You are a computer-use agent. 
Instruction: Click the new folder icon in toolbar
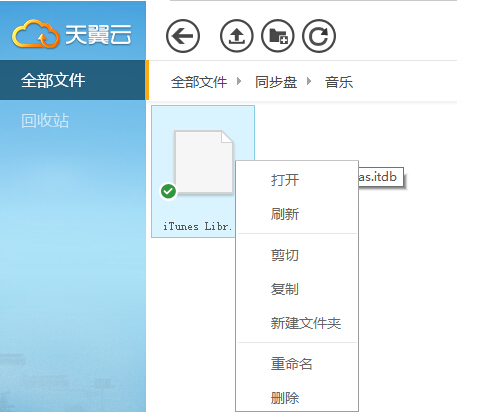click(x=278, y=36)
